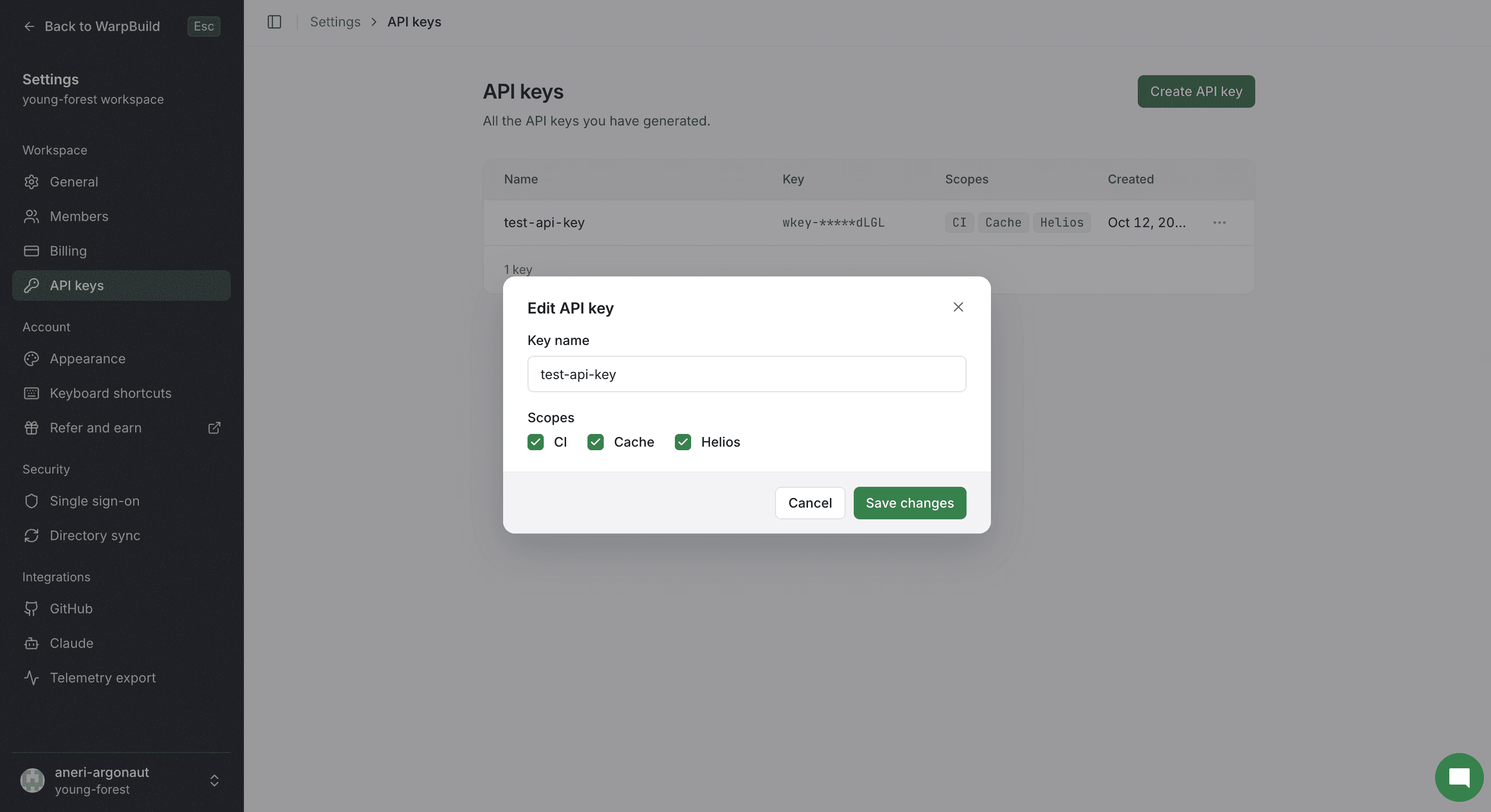Click the CI scope tag in the table
Image resolution: width=1491 pixels, height=812 pixels.
(x=959, y=223)
